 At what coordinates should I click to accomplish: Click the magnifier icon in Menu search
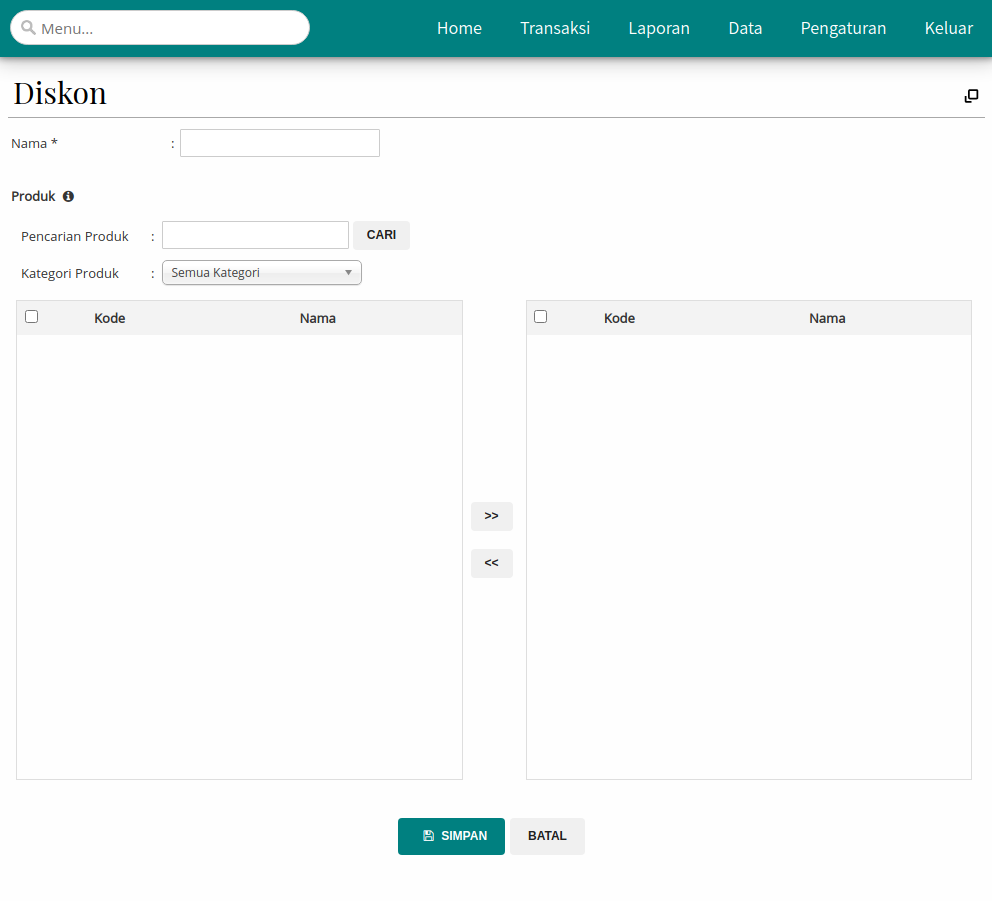(28, 28)
